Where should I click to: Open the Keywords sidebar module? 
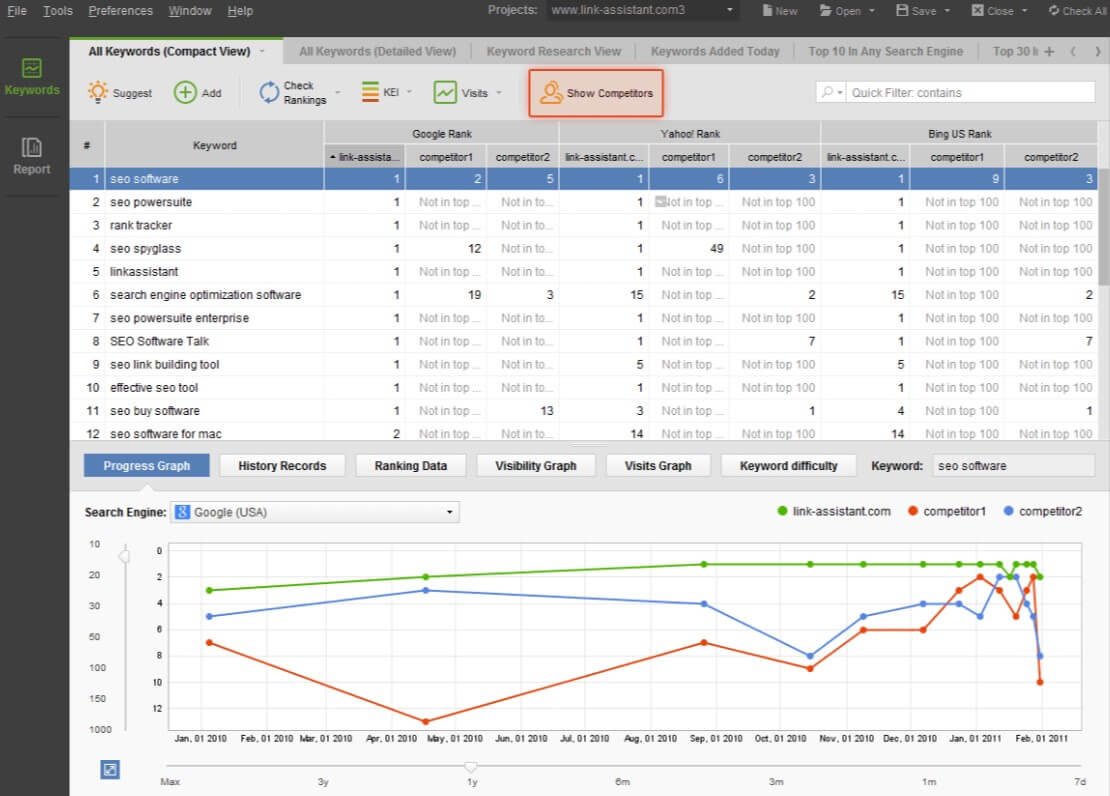tap(32, 76)
